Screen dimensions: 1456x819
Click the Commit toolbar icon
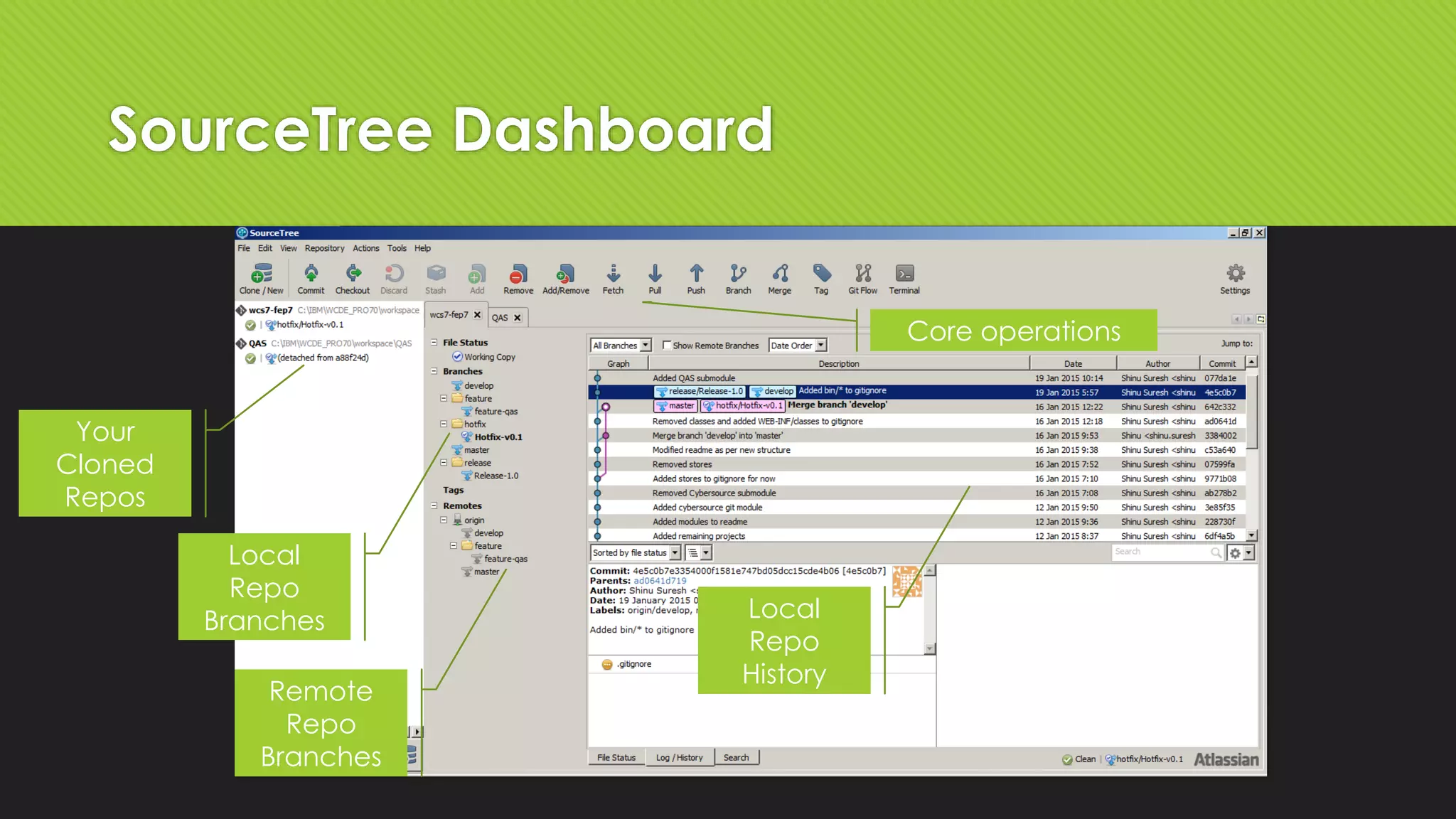click(x=311, y=274)
